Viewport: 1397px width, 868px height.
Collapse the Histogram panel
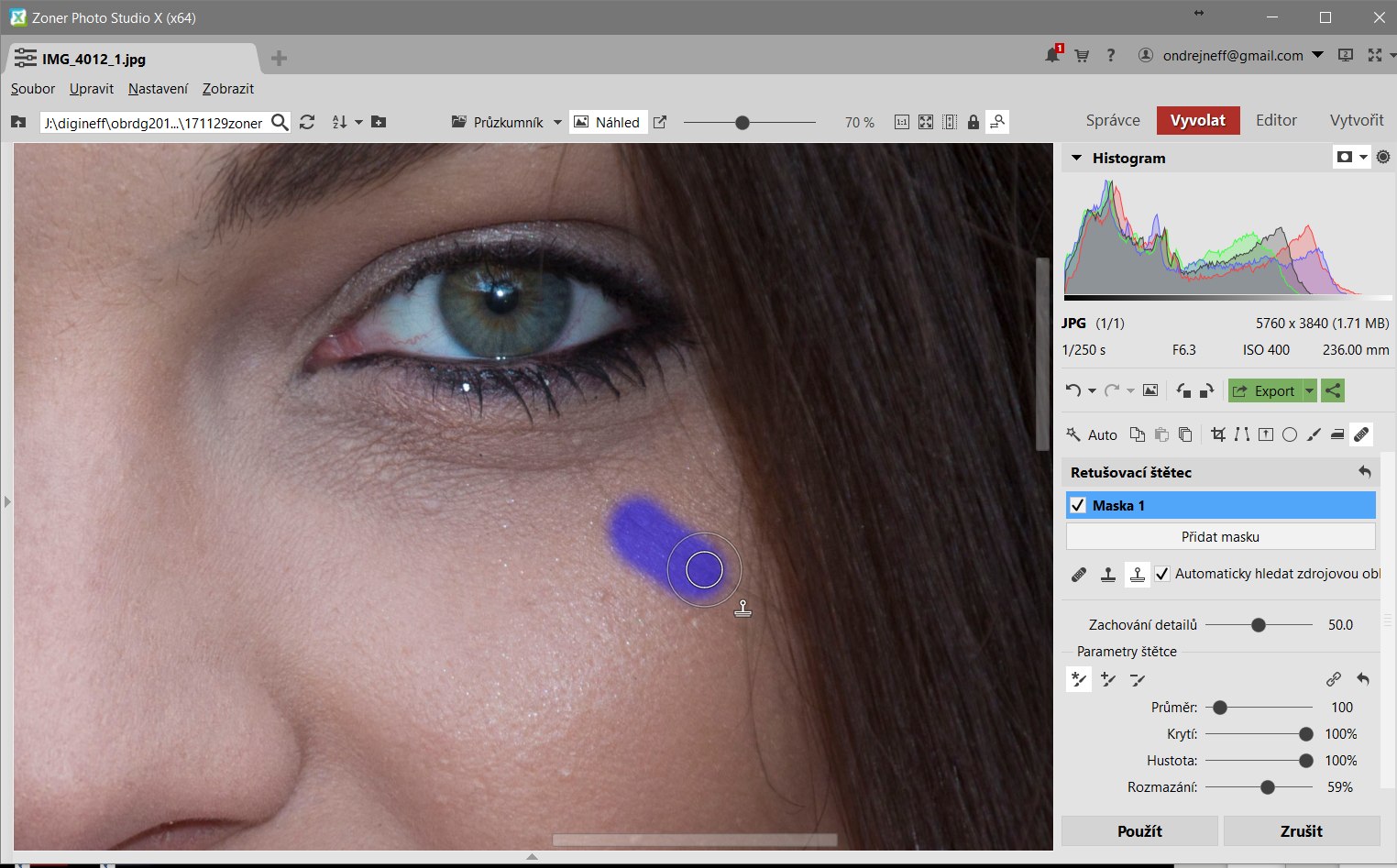tap(1077, 158)
